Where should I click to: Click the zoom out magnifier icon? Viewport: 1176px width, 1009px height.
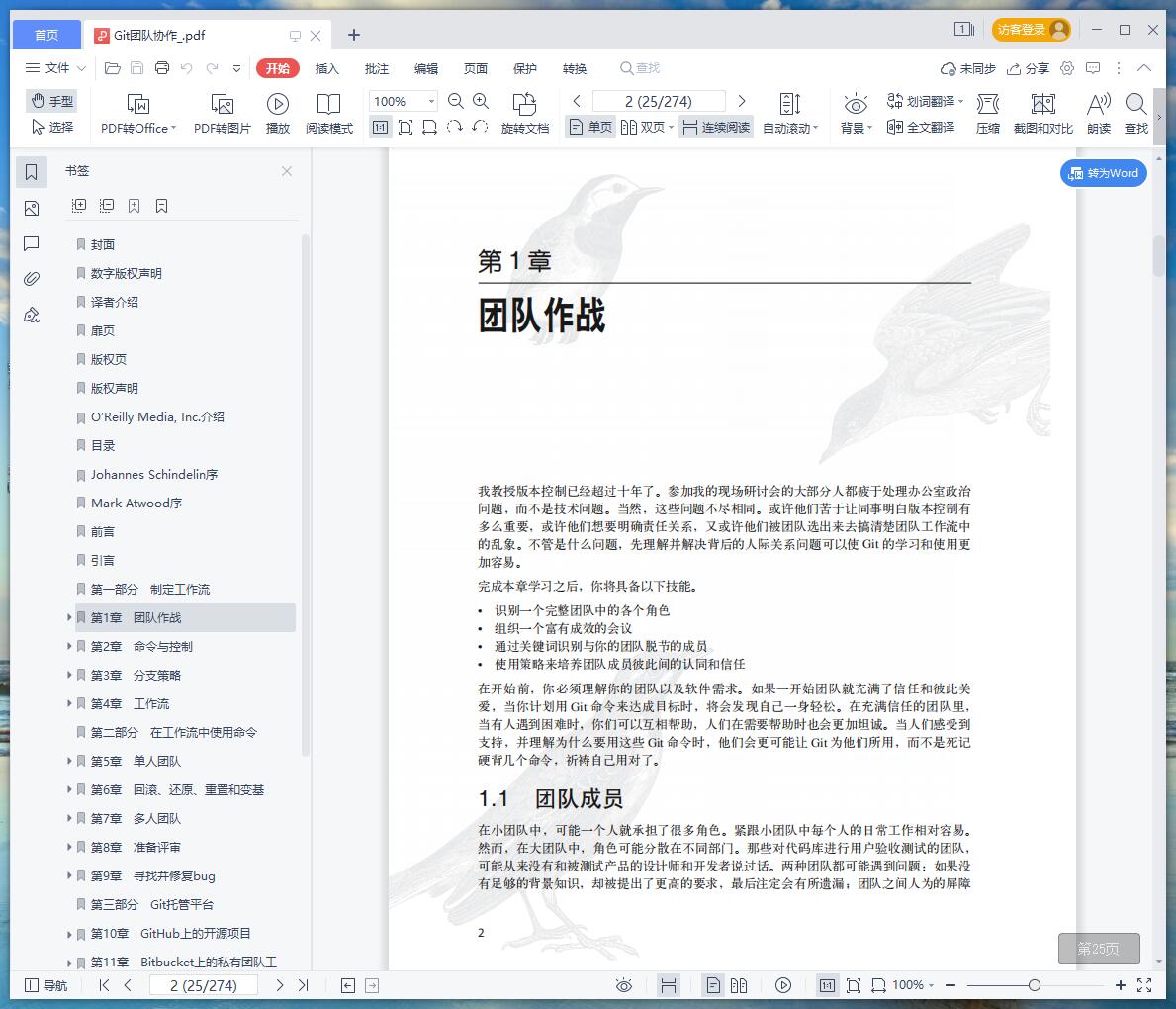pos(455,101)
